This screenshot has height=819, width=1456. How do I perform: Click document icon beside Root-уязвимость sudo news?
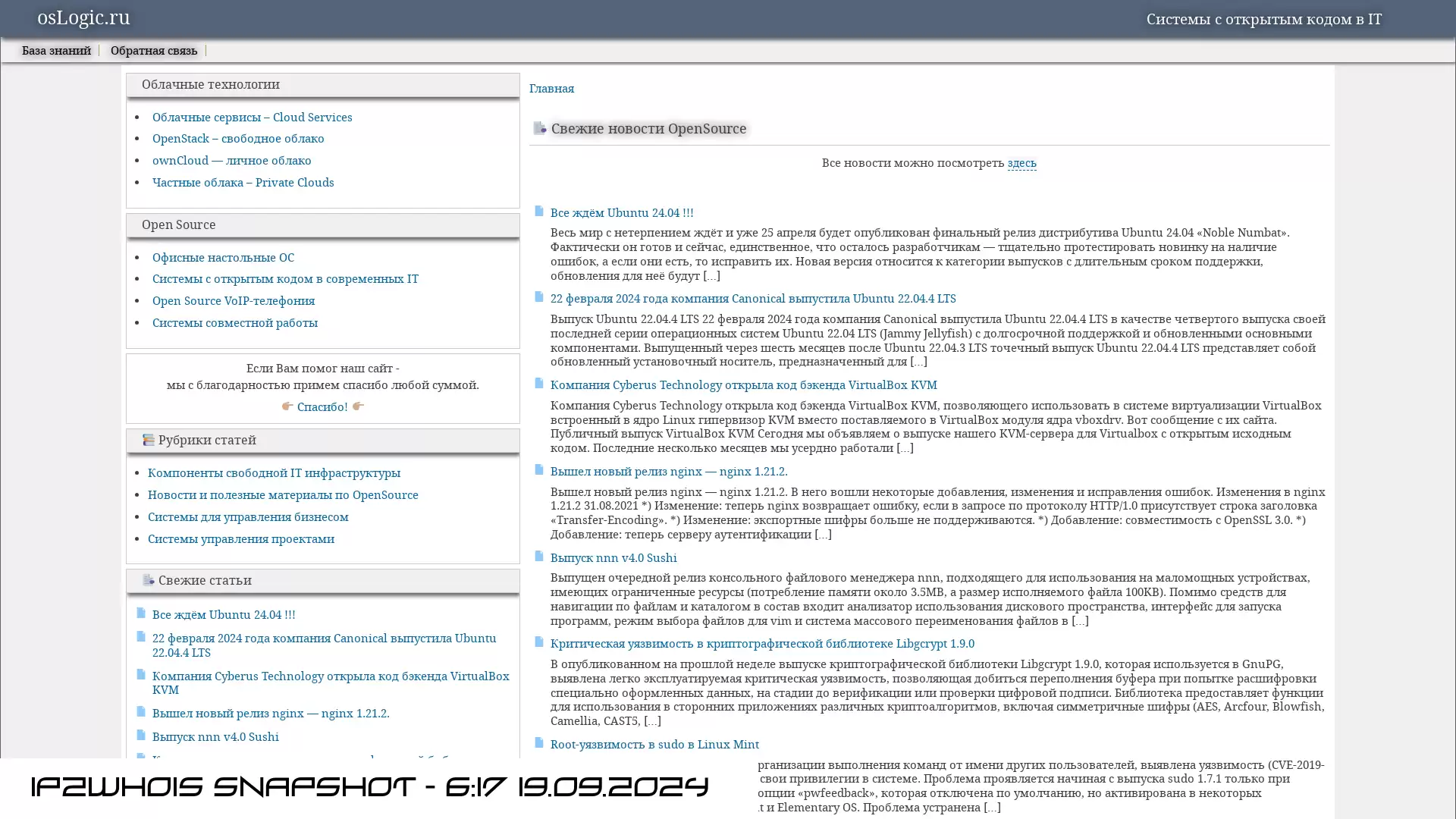click(x=539, y=742)
